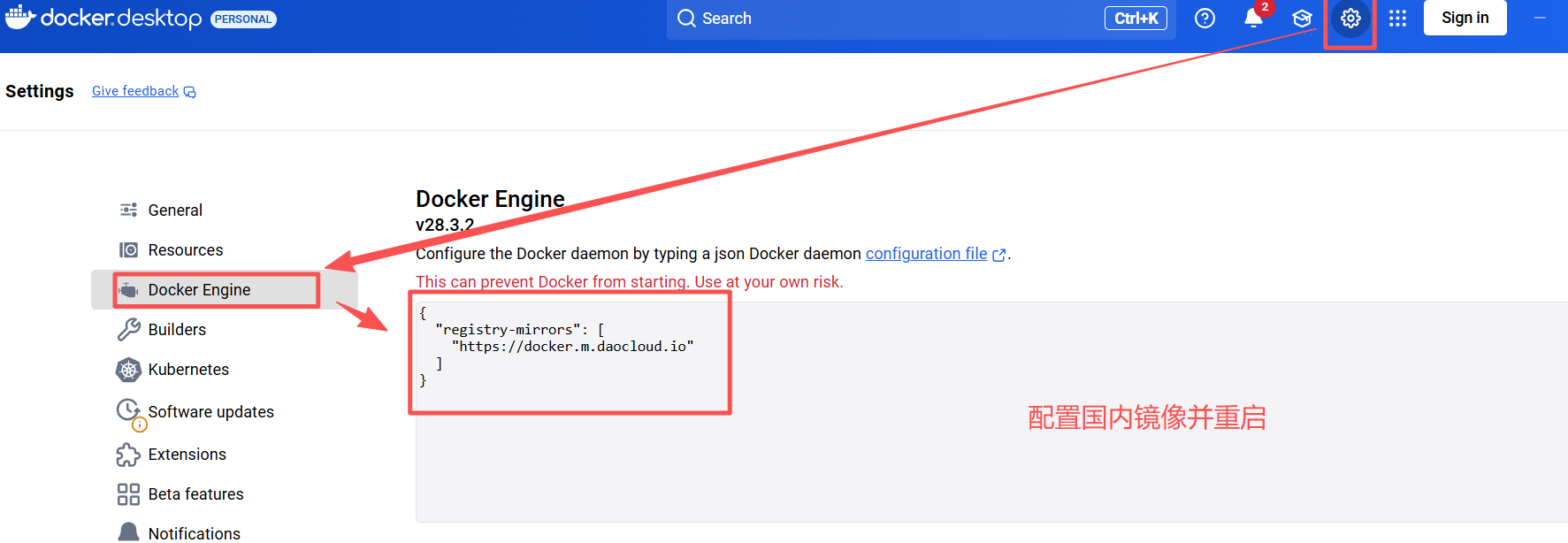Click the Ctrl+K shortcut badge
This screenshot has width=1568, height=543.
point(1136,19)
